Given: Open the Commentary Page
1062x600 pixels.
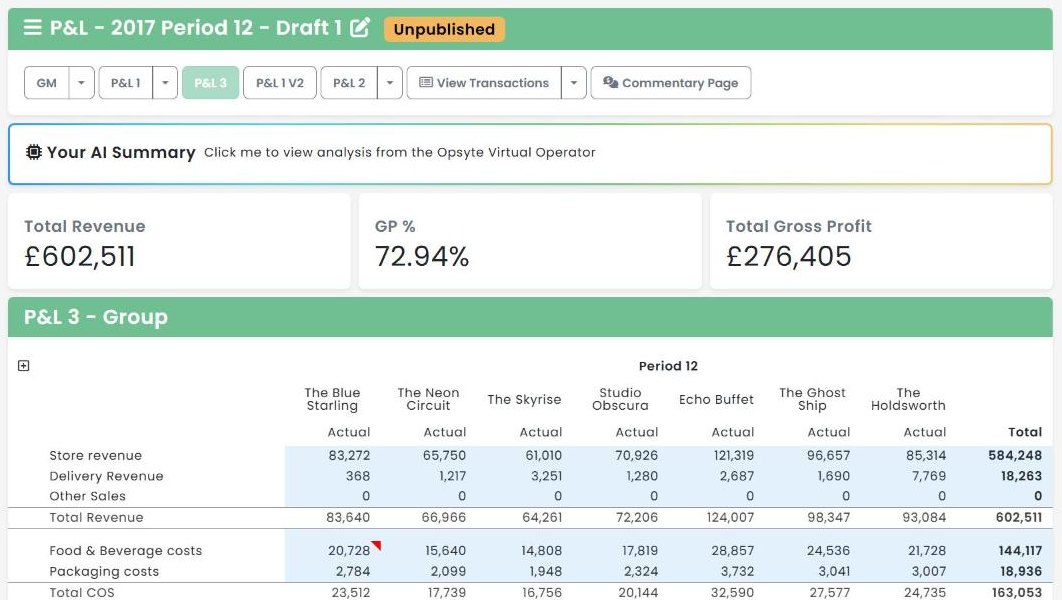Looking at the screenshot, I should [671, 83].
